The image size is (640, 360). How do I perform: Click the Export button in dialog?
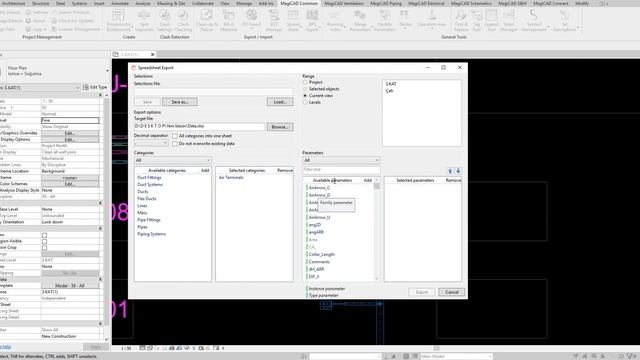coord(422,292)
